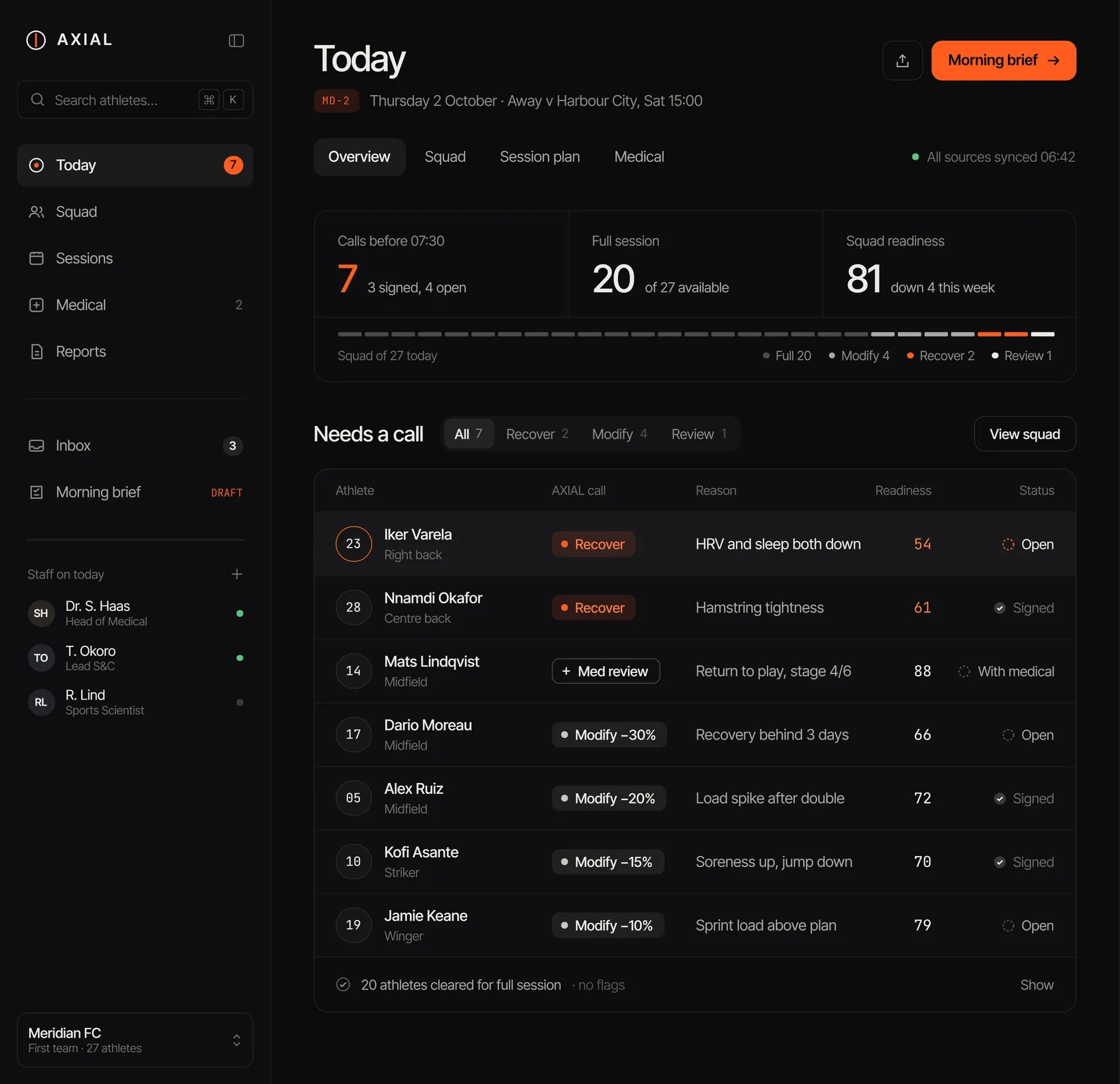Focus the Search athletes field
1120x1084 pixels.
tap(135, 100)
